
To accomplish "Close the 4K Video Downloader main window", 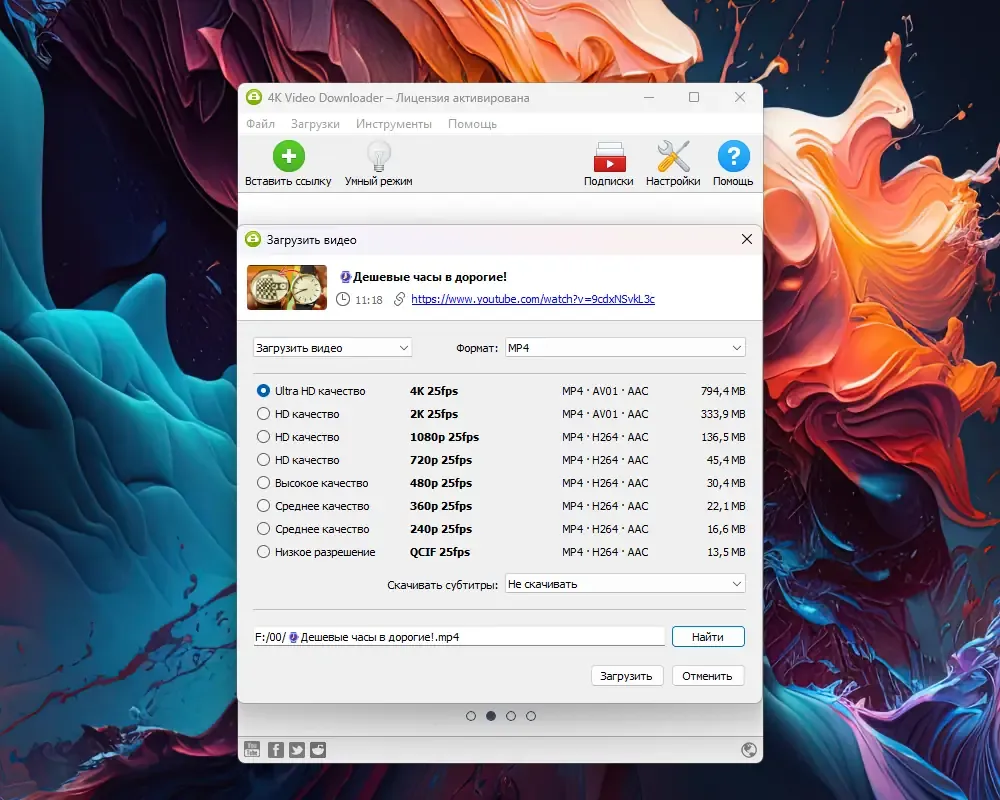I will tap(740, 97).
